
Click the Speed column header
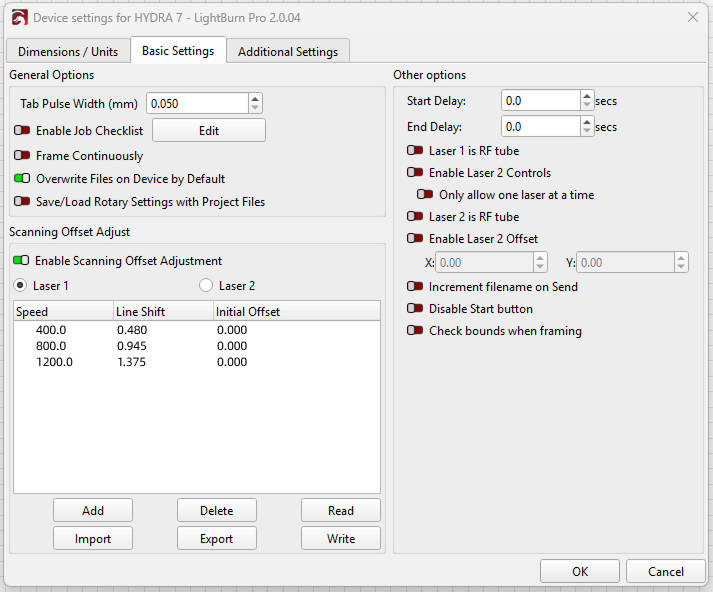click(x=63, y=311)
